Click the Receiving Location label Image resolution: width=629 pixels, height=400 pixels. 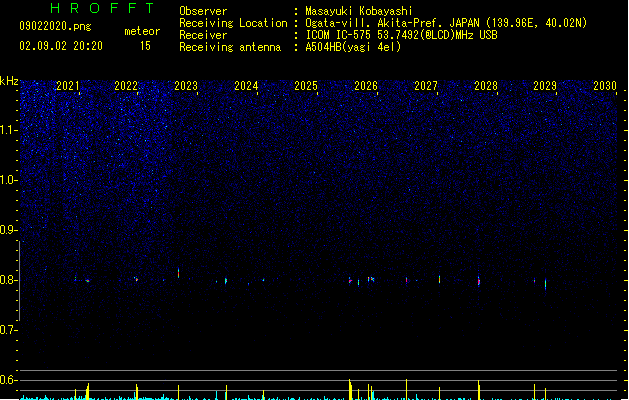[x=233, y=23]
